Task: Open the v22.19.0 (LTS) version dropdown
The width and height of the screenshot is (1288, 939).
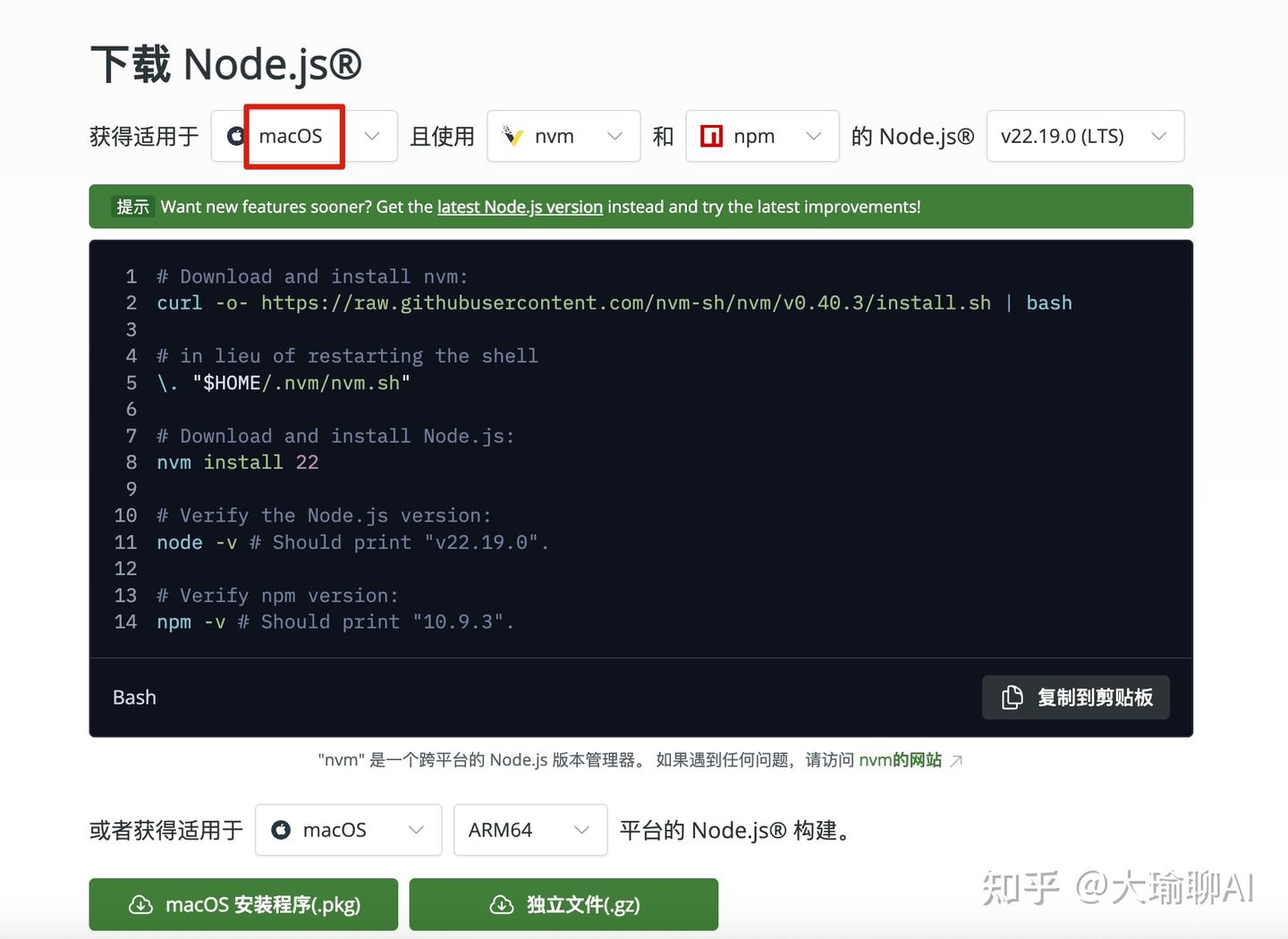Action: coord(1159,136)
